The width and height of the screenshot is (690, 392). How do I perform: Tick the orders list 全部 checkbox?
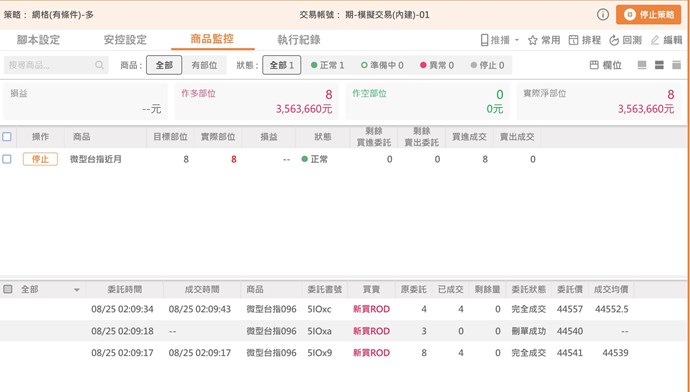(x=7, y=289)
